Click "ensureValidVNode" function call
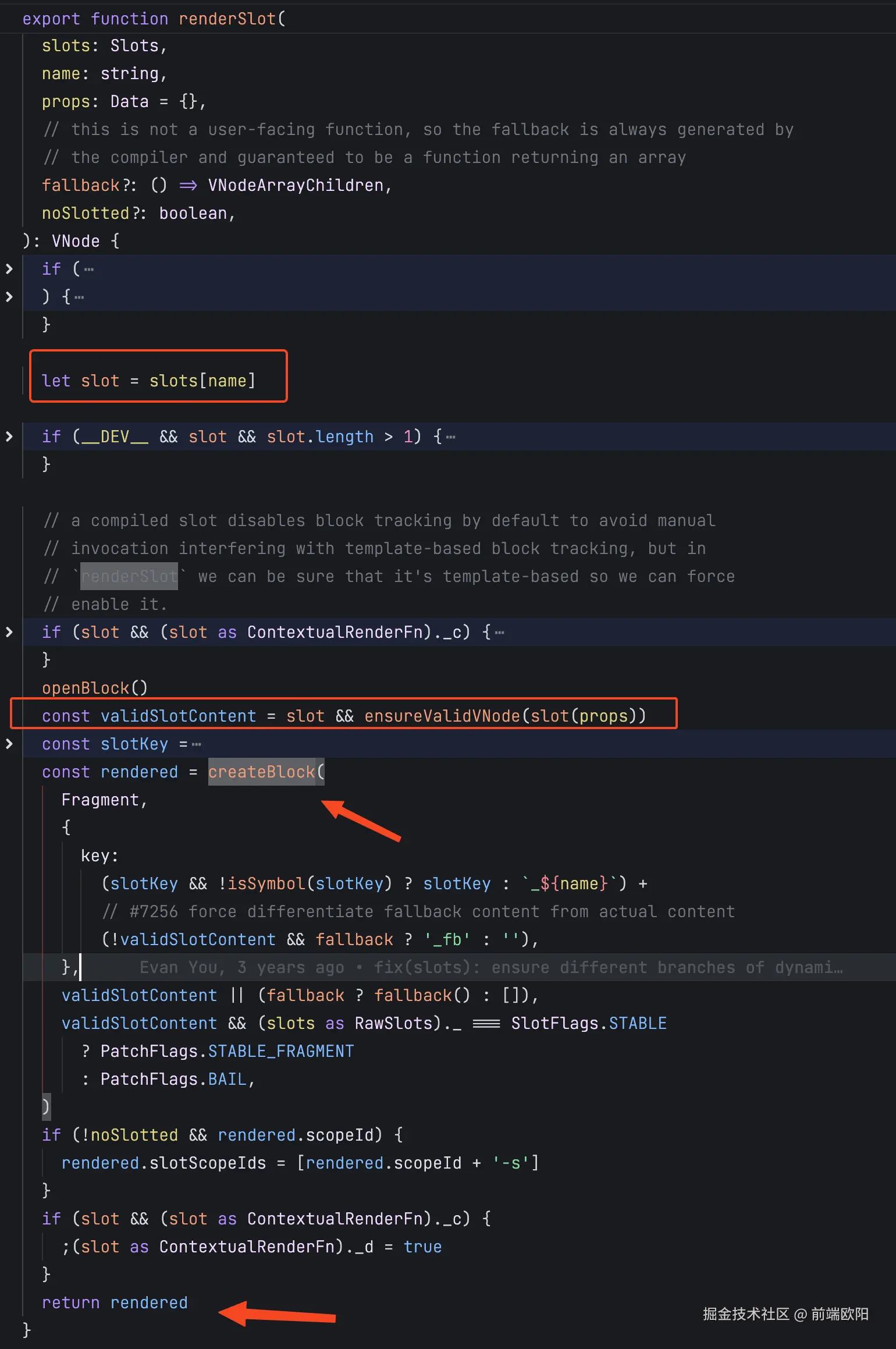896x1349 pixels. click(x=442, y=716)
